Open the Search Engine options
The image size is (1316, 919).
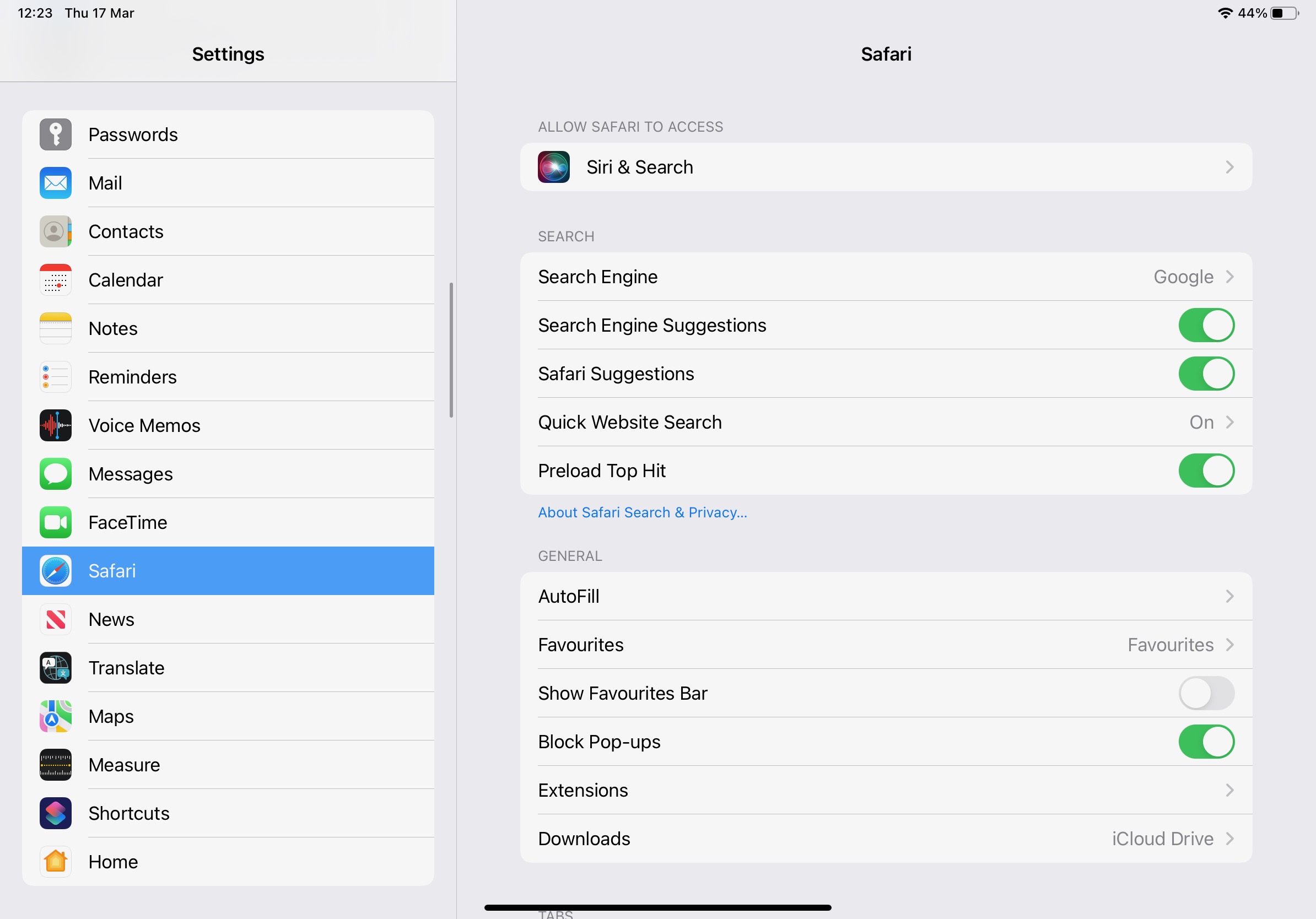[x=886, y=277]
